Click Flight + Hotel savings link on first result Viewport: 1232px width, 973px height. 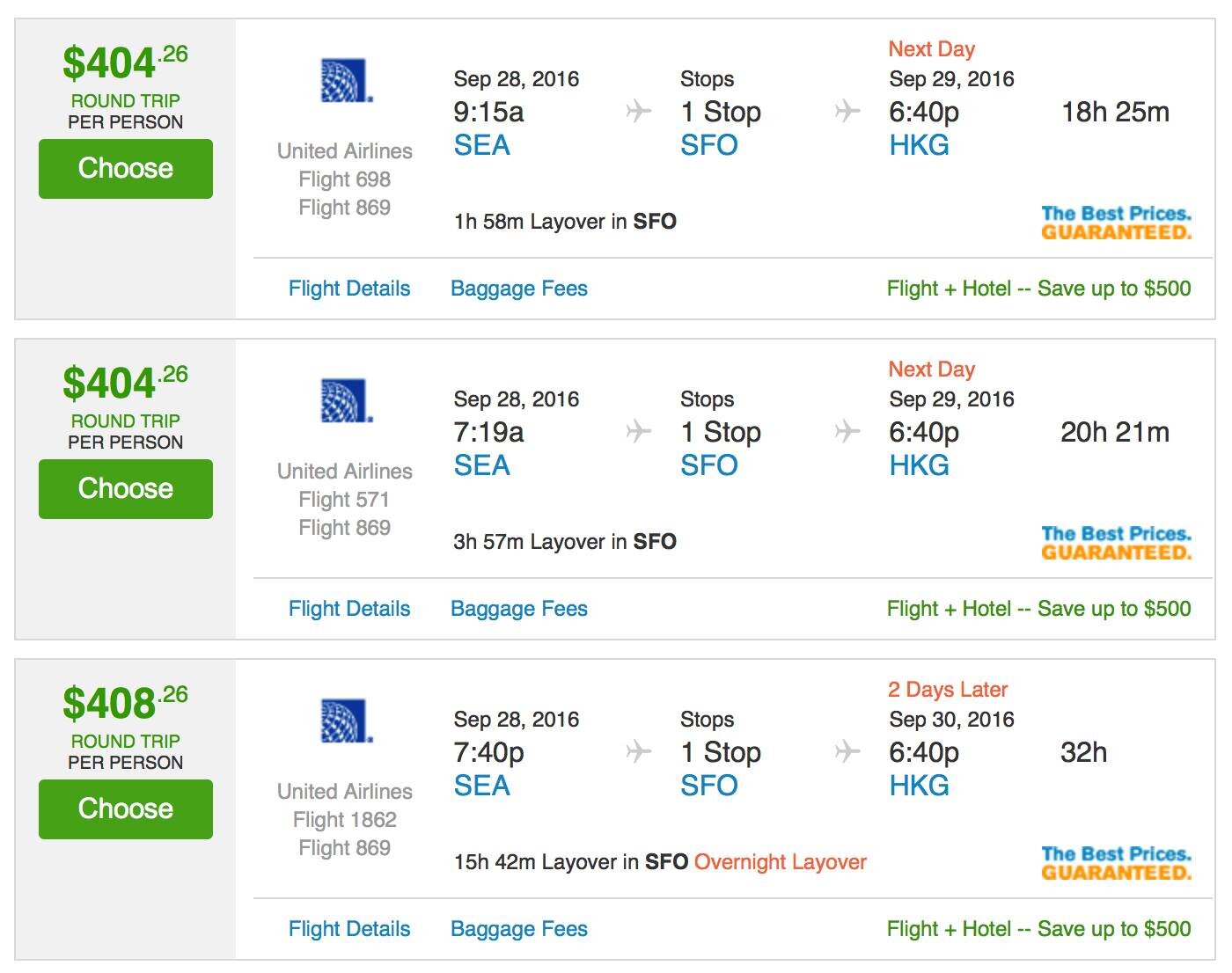click(x=1038, y=288)
